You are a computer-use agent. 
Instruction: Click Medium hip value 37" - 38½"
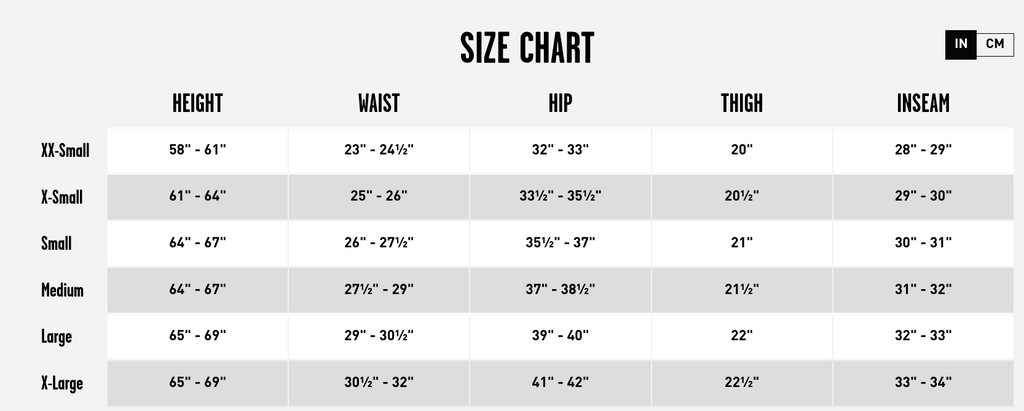561,290
